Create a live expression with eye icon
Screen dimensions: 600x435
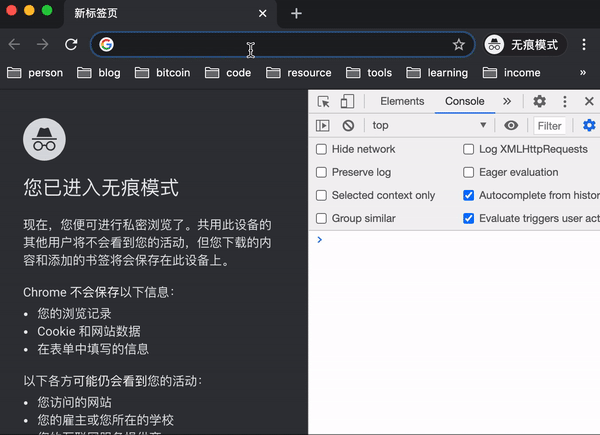click(511, 125)
